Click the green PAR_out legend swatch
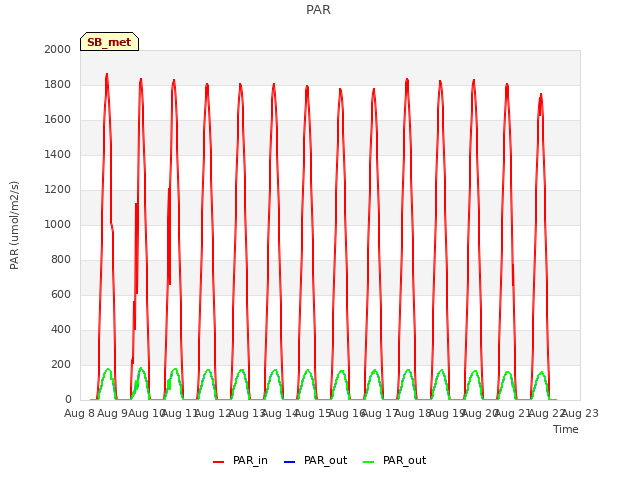The height and width of the screenshot is (480, 640). 368,462
